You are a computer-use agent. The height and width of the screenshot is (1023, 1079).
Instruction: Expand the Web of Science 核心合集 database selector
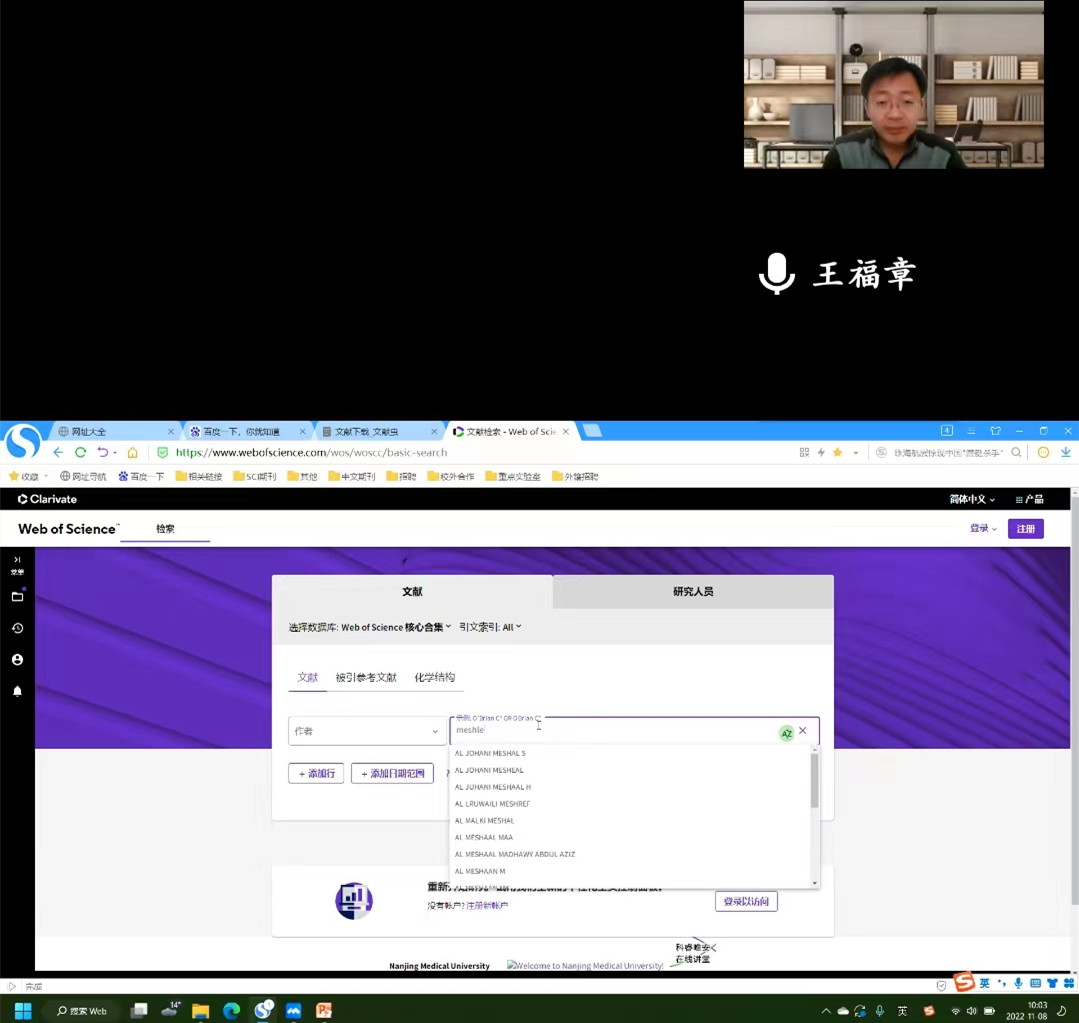[395, 627]
